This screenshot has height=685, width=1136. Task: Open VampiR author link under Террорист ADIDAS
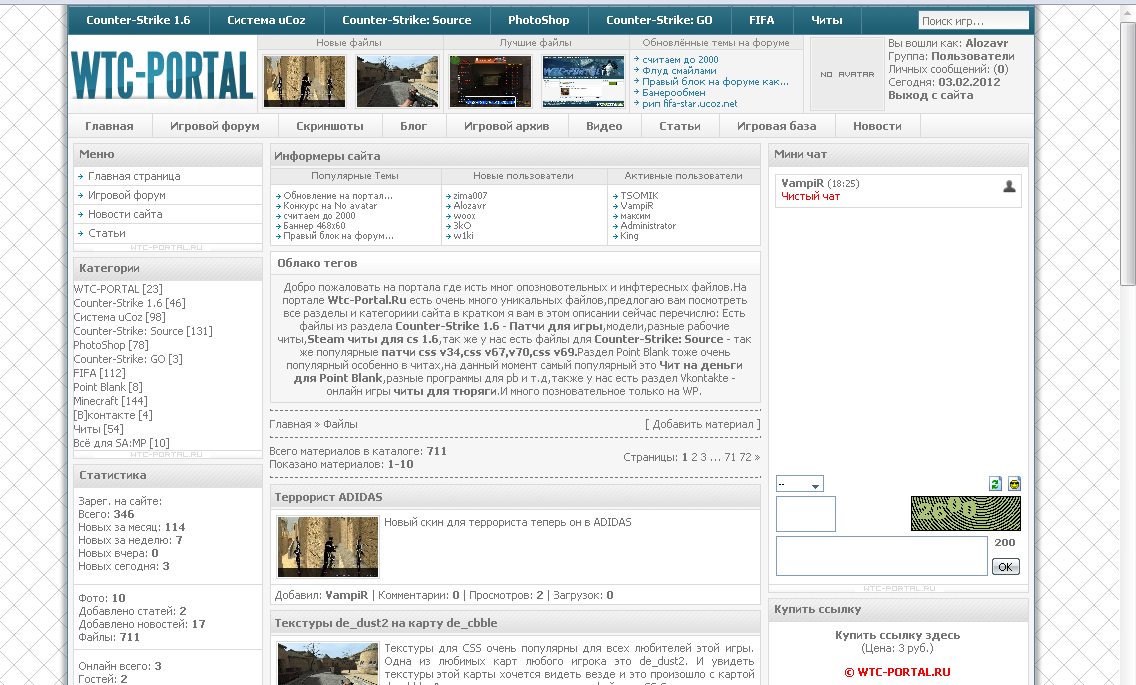coord(346,596)
